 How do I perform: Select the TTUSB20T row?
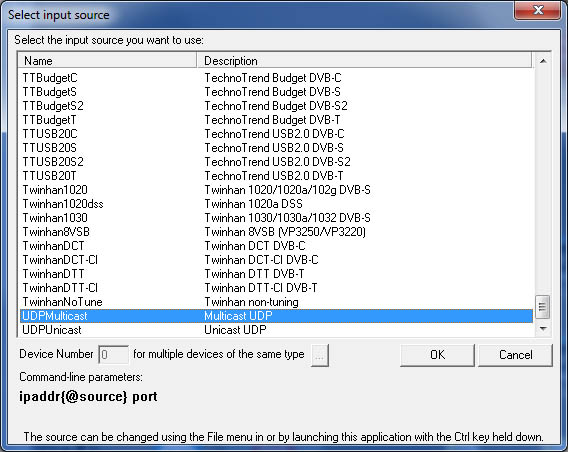tap(276, 176)
